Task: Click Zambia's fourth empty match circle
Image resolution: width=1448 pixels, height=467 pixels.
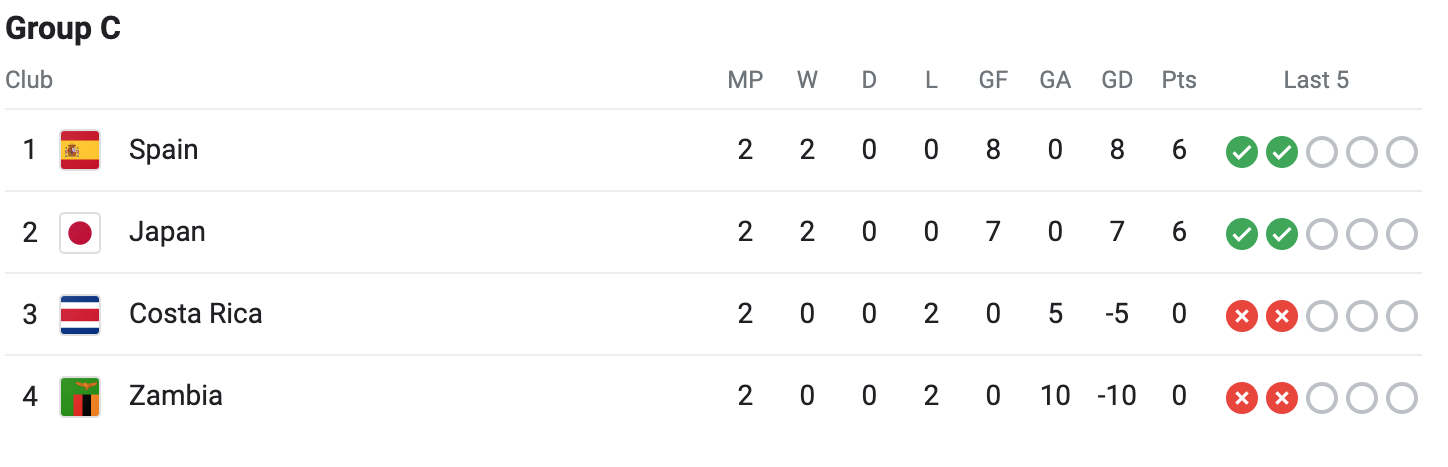Action: tap(1361, 398)
